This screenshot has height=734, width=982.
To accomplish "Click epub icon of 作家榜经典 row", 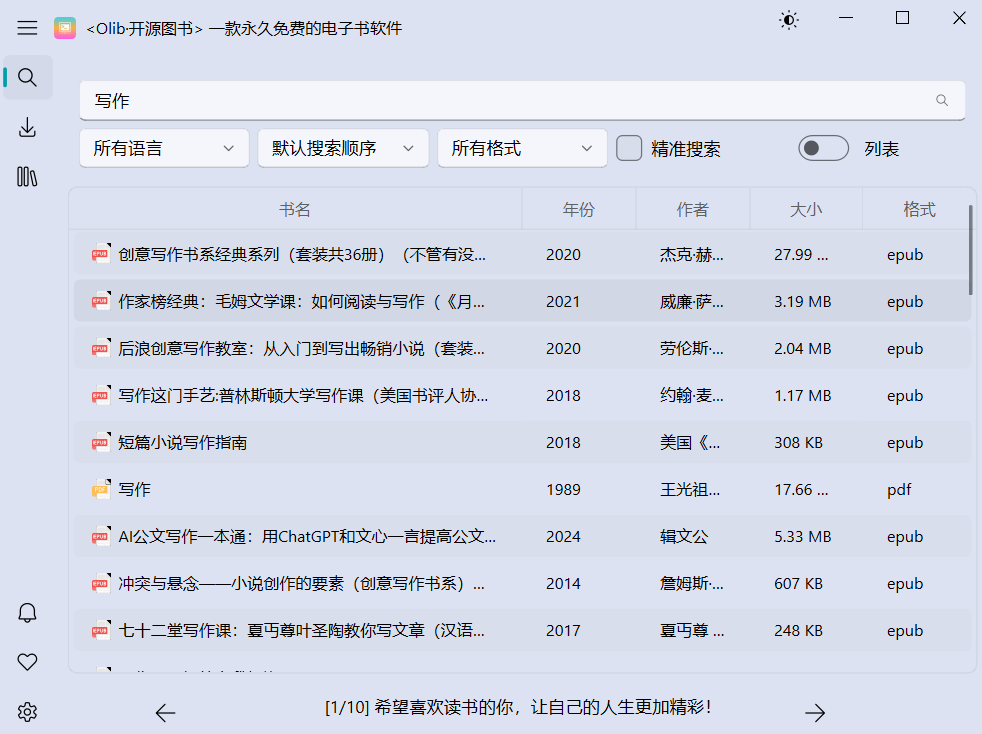I will tap(101, 301).
